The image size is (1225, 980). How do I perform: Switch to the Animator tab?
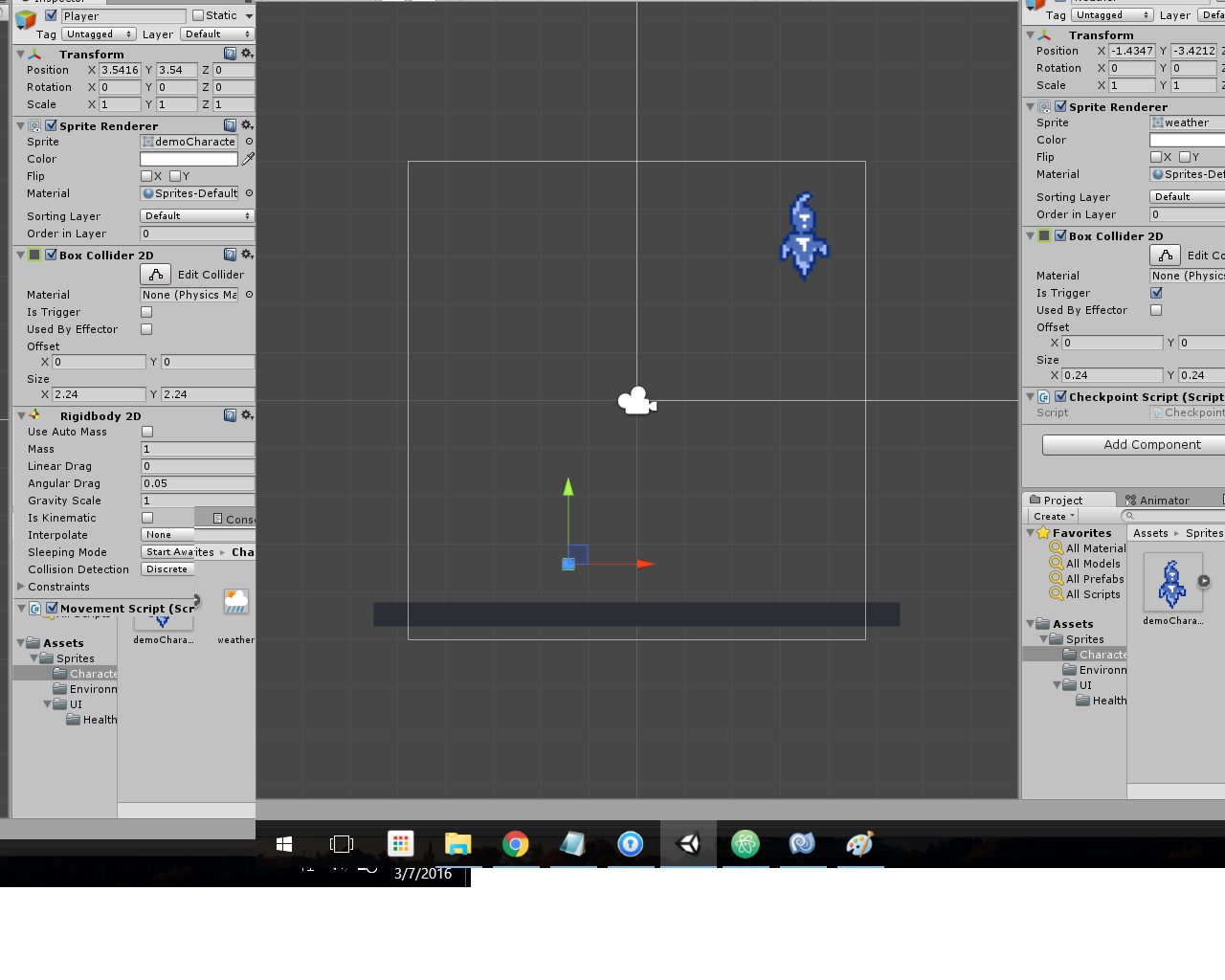(x=1158, y=501)
